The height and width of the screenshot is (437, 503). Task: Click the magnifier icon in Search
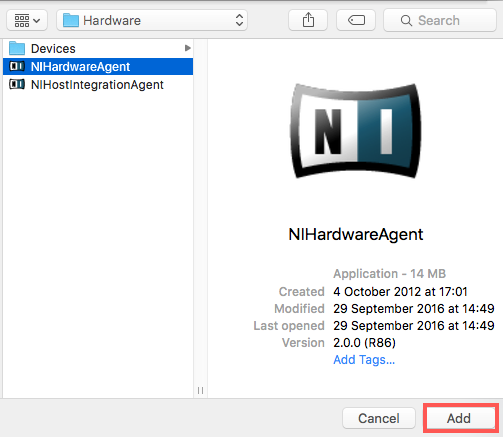click(x=406, y=20)
